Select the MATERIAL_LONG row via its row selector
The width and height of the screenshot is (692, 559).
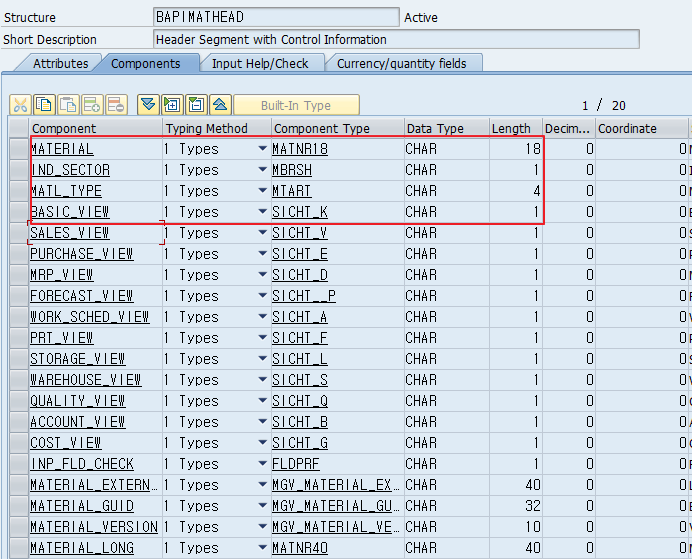pos(19,548)
